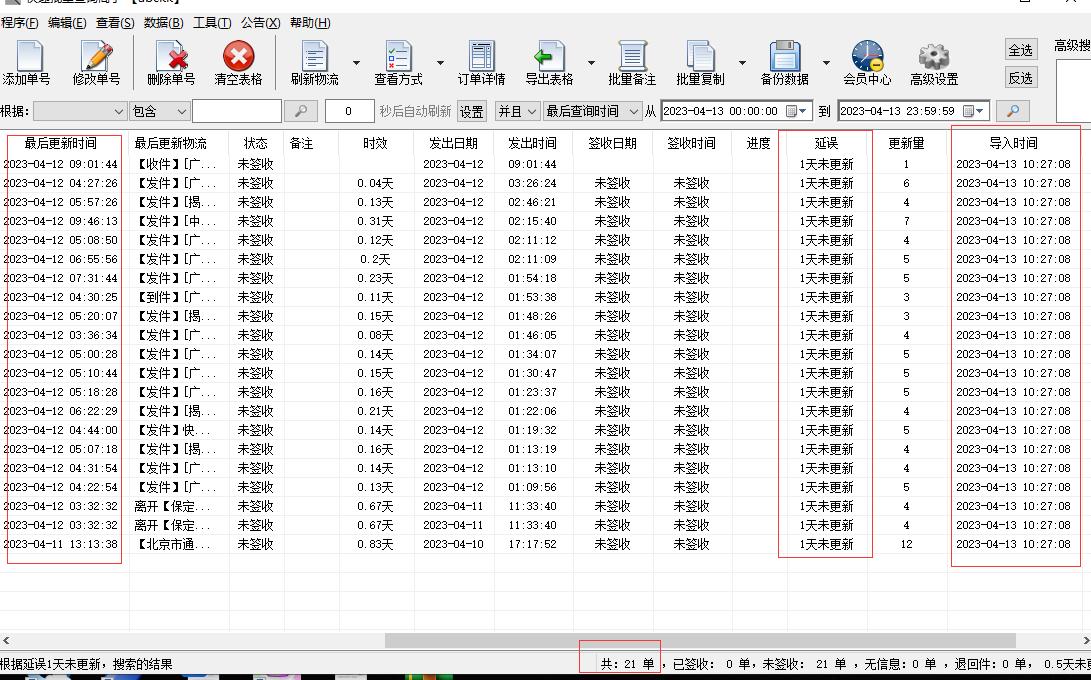Click the magnifier search icon beside the keyword box
The height and width of the screenshot is (680, 1091).
tap(301, 111)
